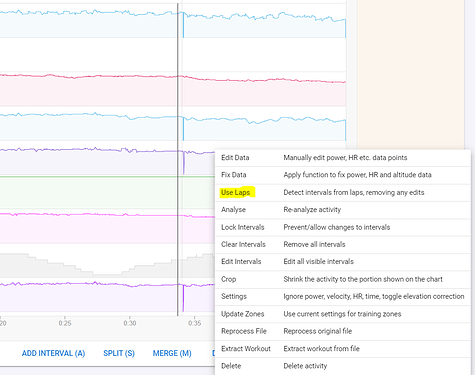Select Clear Intervals option

point(343,244)
